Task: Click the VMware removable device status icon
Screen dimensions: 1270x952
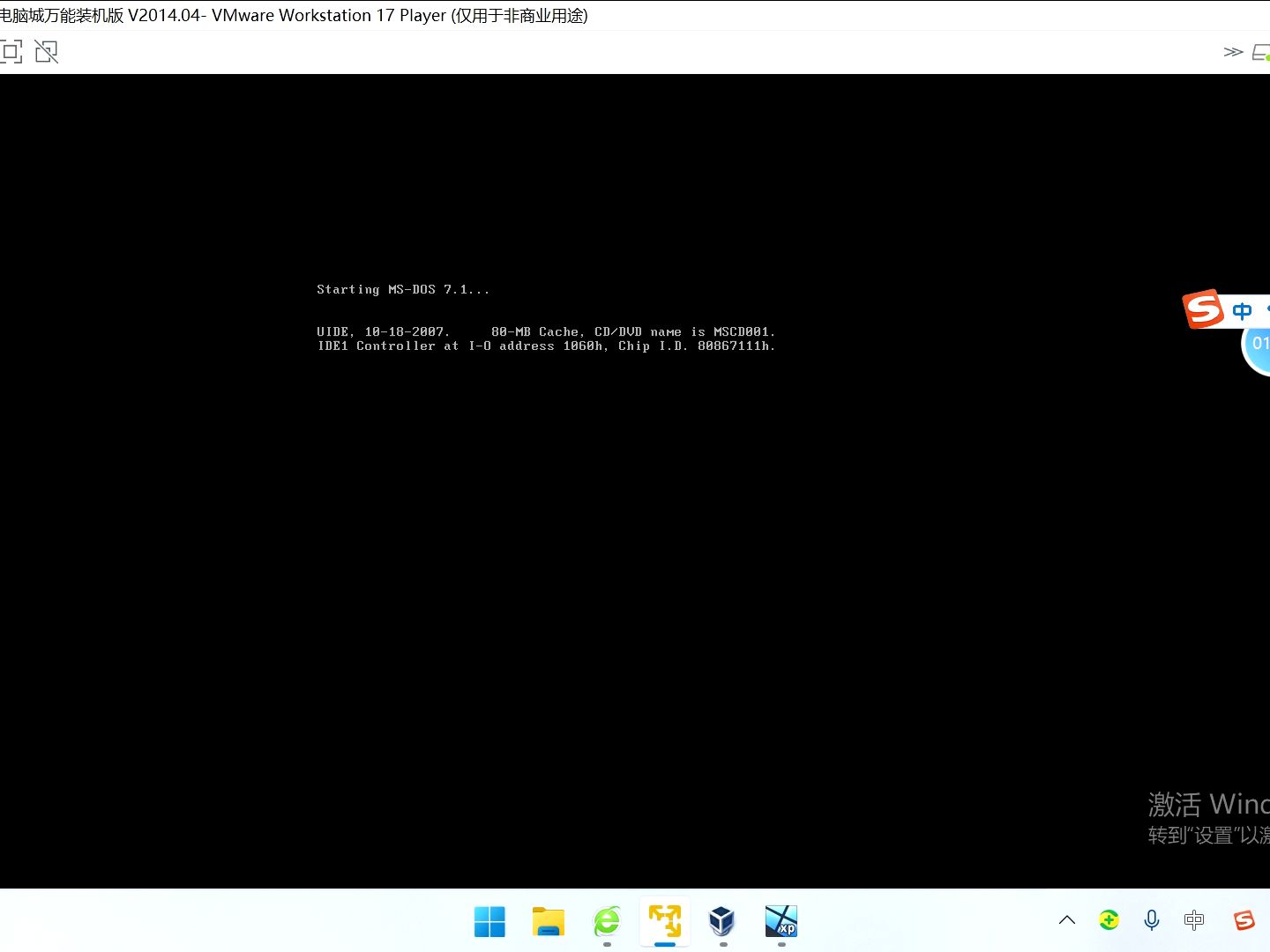Action: [x=1261, y=53]
